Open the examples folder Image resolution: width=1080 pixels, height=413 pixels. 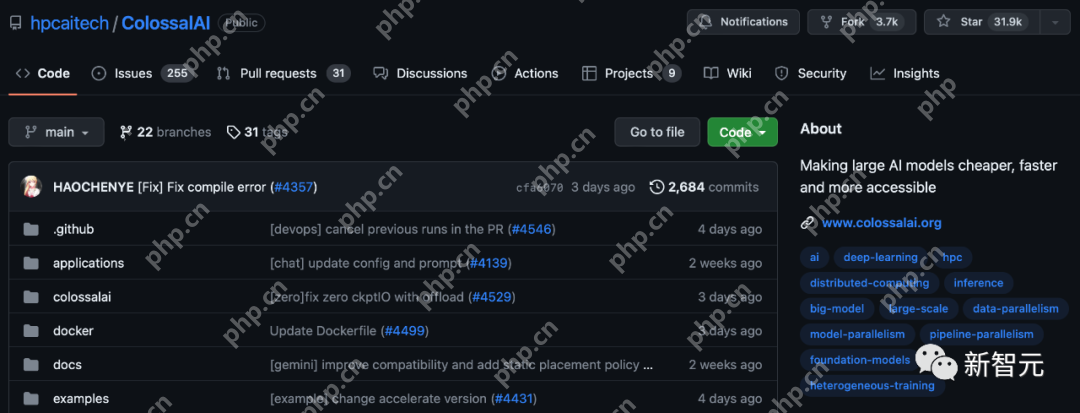tap(81, 399)
